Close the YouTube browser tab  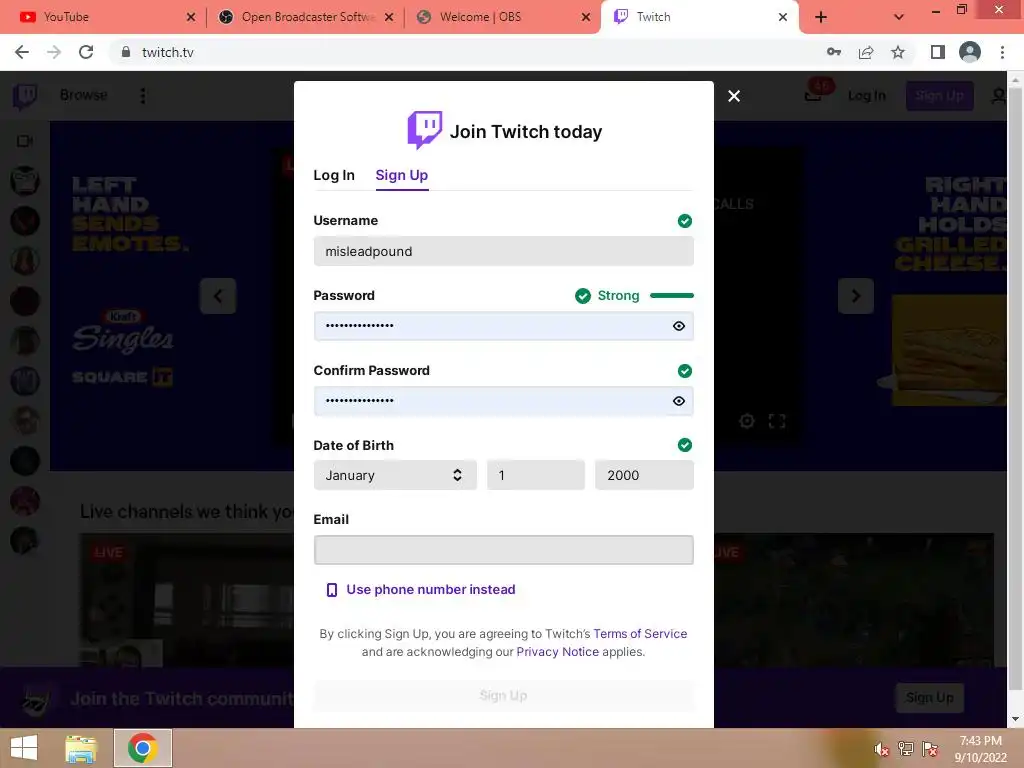pyautogui.click(x=191, y=17)
